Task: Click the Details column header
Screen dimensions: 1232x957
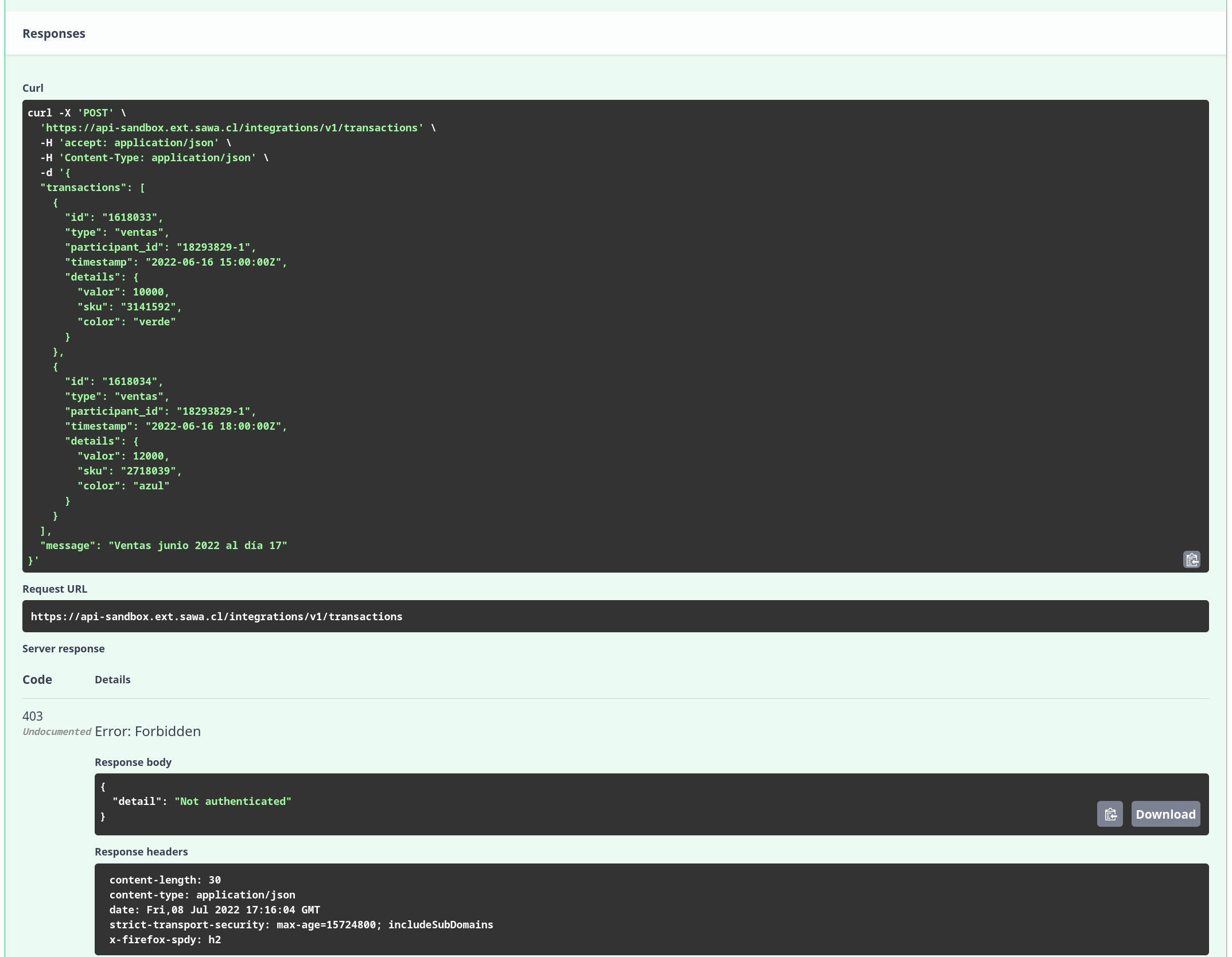Action: (x=112, y=679)
